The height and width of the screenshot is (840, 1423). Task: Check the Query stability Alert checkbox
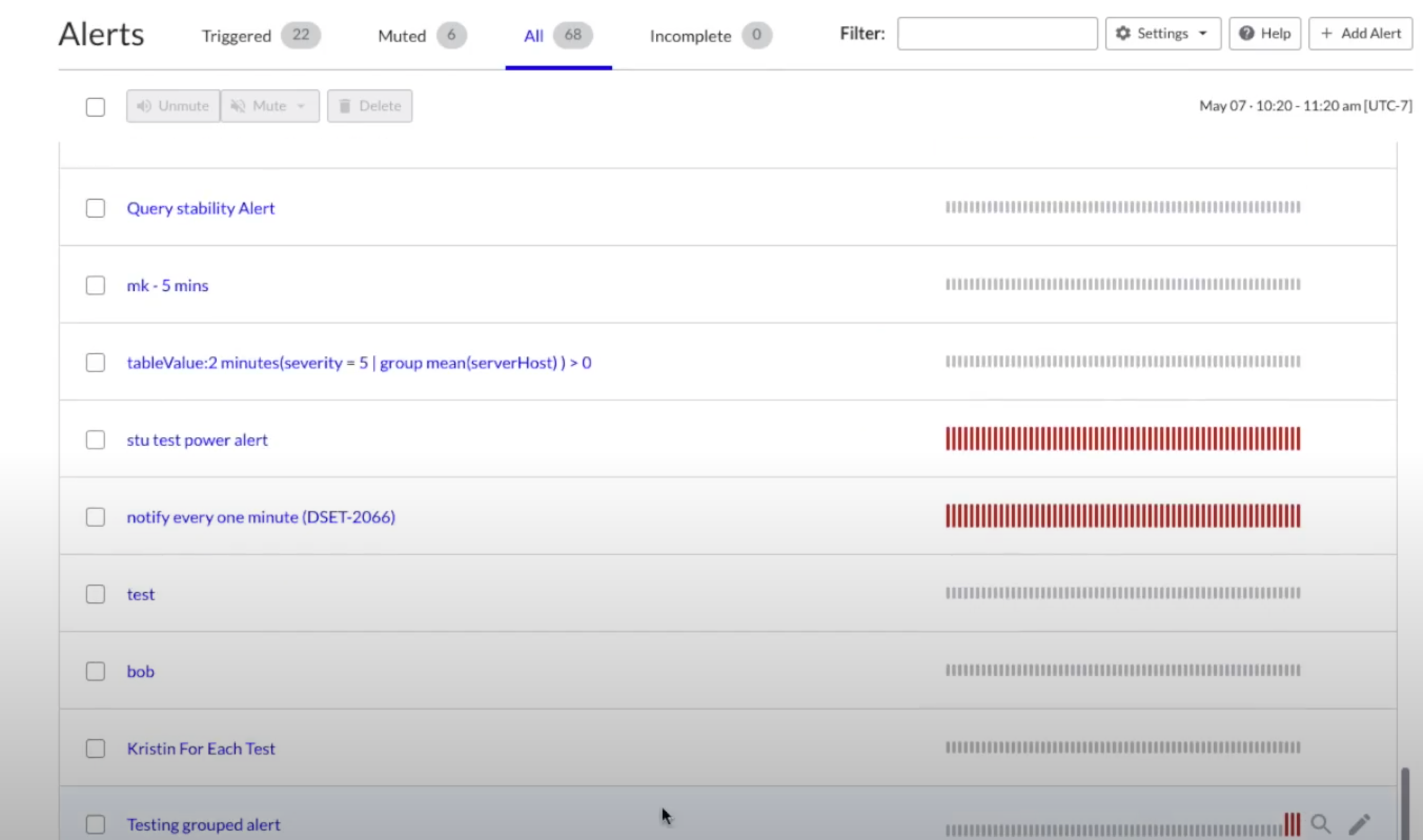[95, 208]
